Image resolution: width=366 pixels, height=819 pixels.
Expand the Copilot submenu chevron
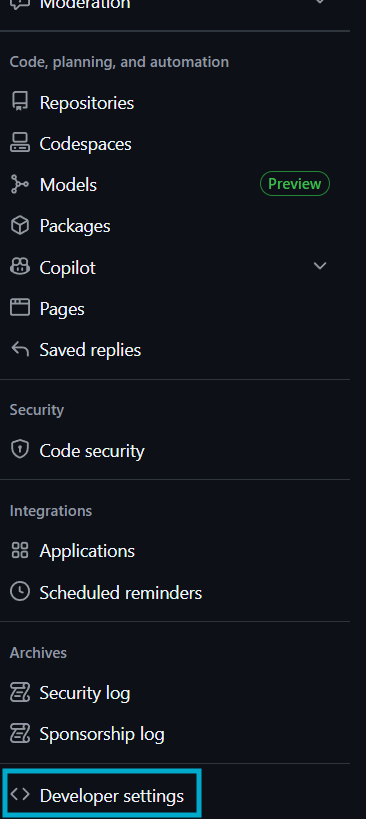click(x=320, y=266)
